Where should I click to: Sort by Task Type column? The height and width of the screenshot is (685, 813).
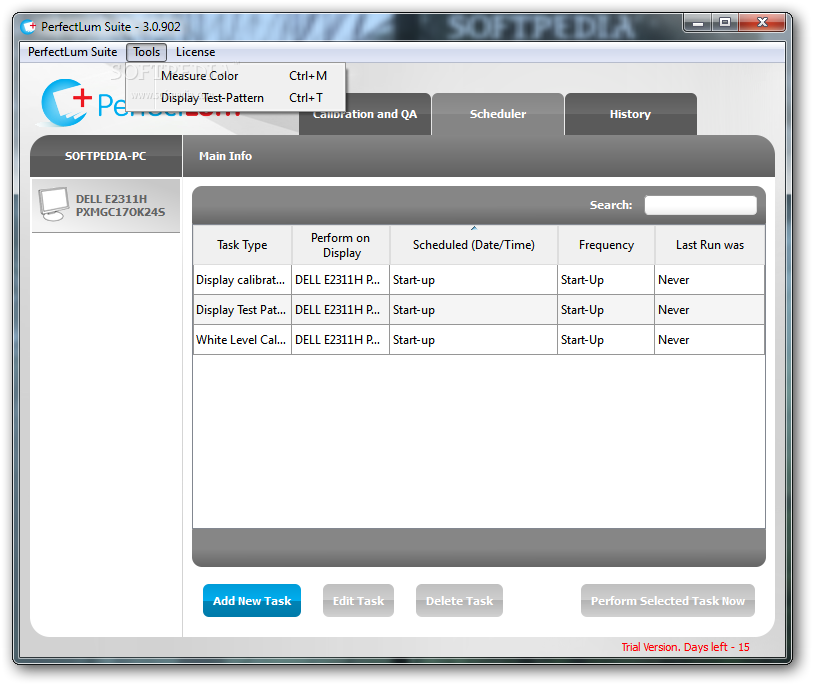coord(242,245)
